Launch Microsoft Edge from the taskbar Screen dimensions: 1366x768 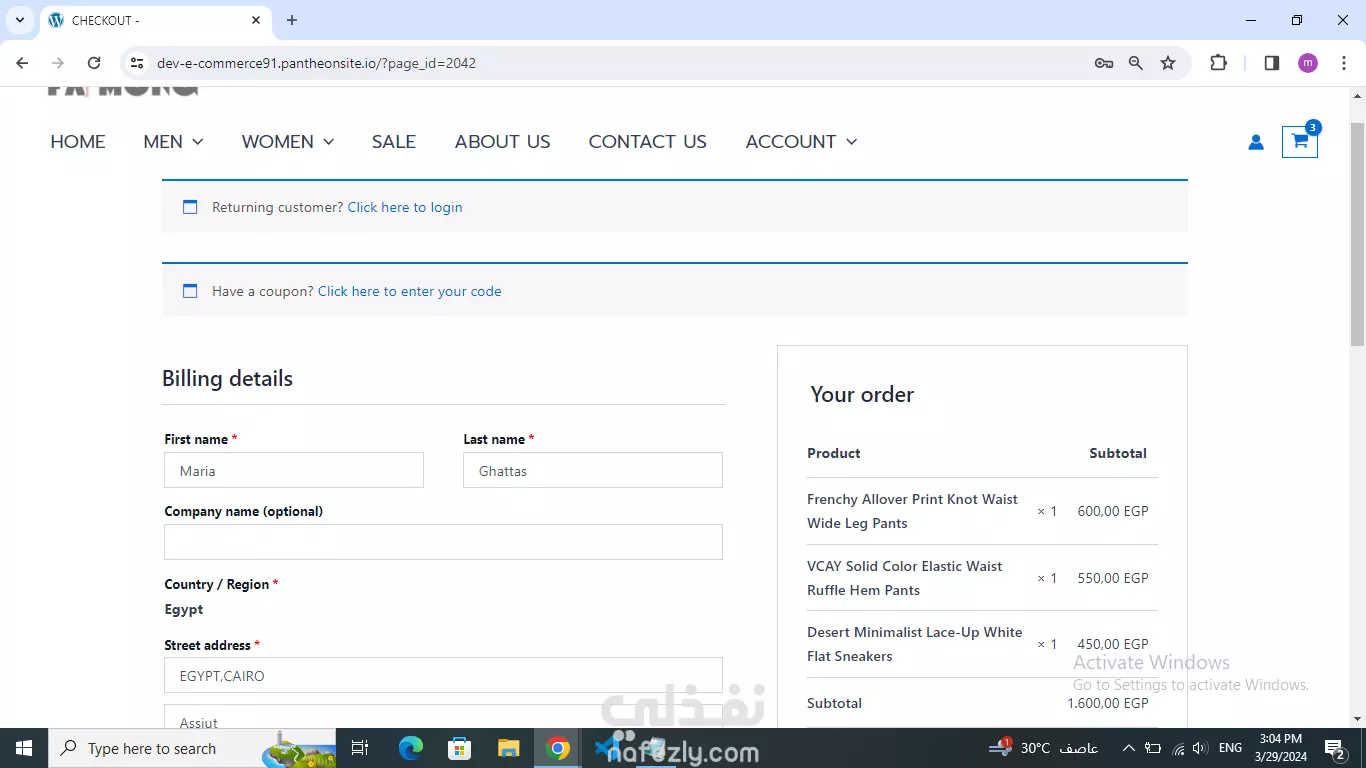[x=411, y=748]
